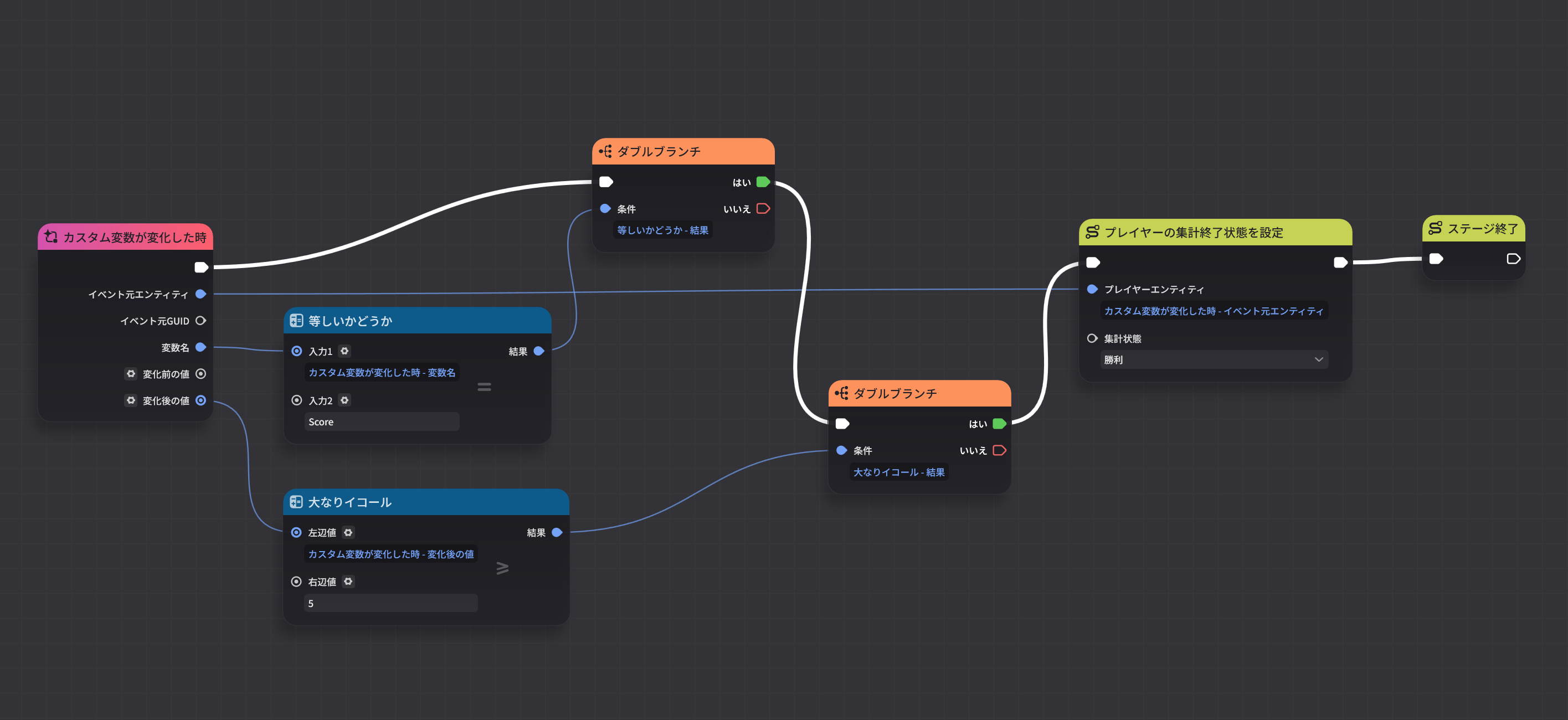Screen dimensions: 1568x720
Task: Select the 右辺値 input pin circle
Action: click(296, 582)
